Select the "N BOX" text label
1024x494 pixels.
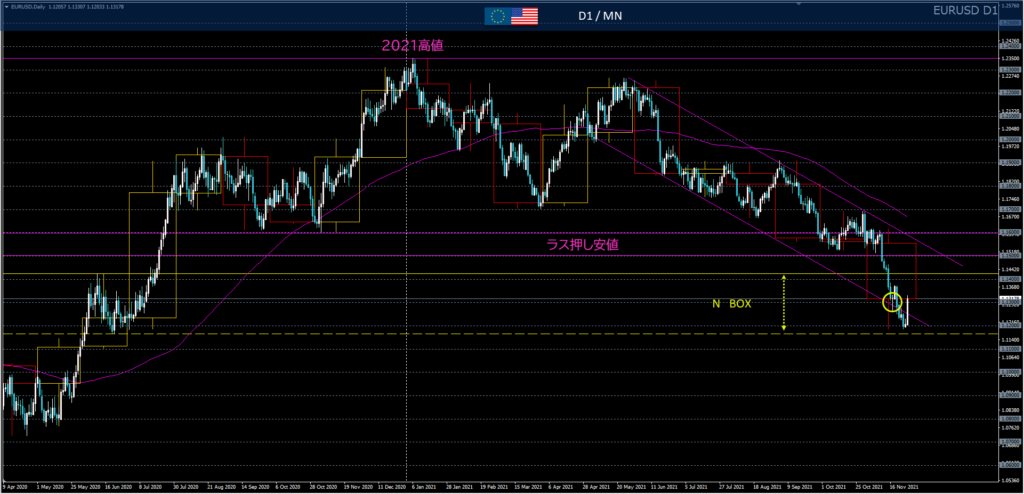click(731, 304)
